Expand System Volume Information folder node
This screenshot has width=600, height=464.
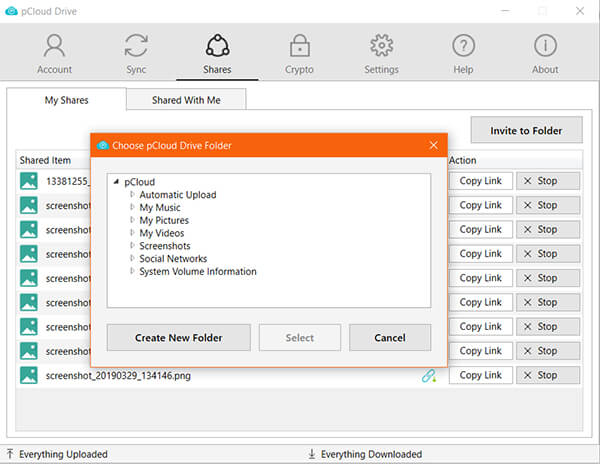(132, 271)
